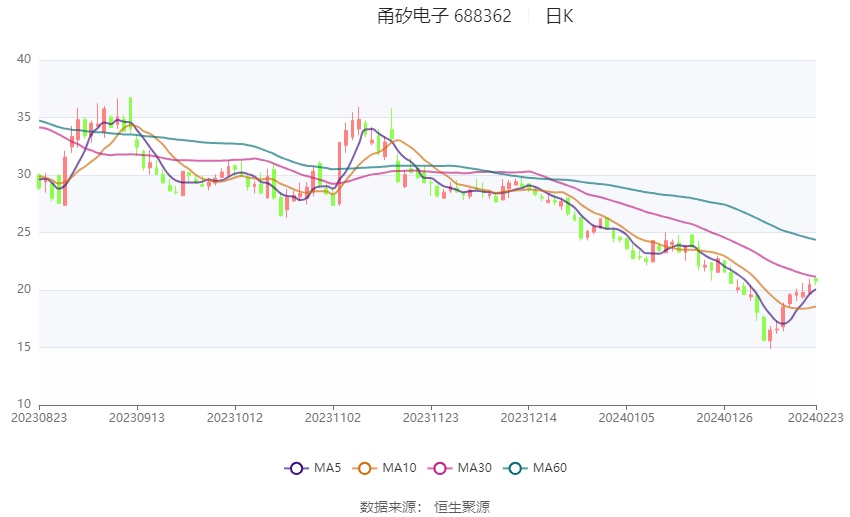This screenshot has height=517, width=850.
Task: Click the y-axis value 25
Action: point(24,232)
